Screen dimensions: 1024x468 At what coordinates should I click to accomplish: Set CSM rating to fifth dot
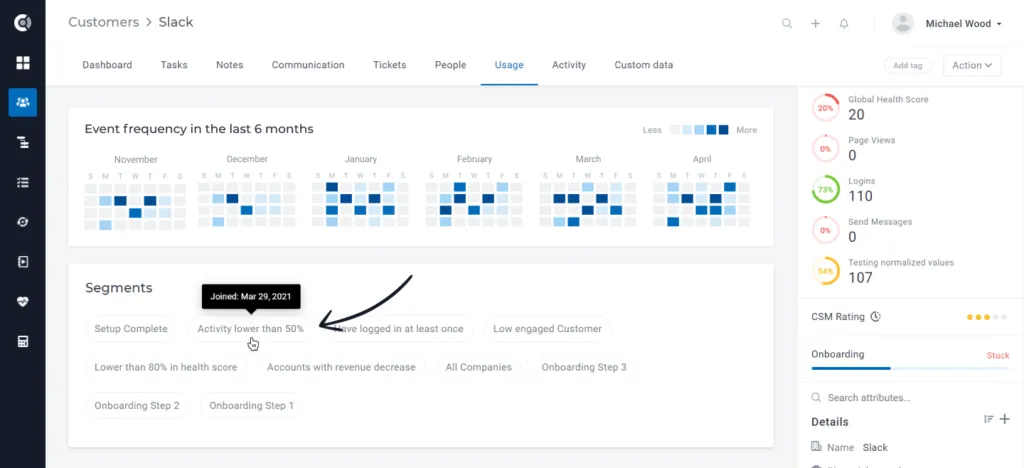tap(1004, 317)
